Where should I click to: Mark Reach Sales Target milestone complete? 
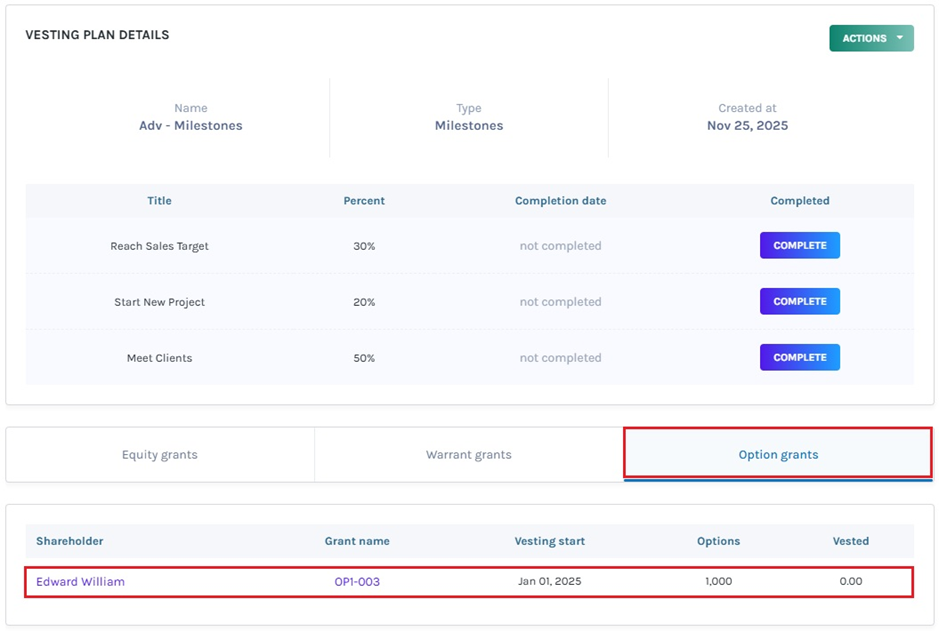(799, 246)
